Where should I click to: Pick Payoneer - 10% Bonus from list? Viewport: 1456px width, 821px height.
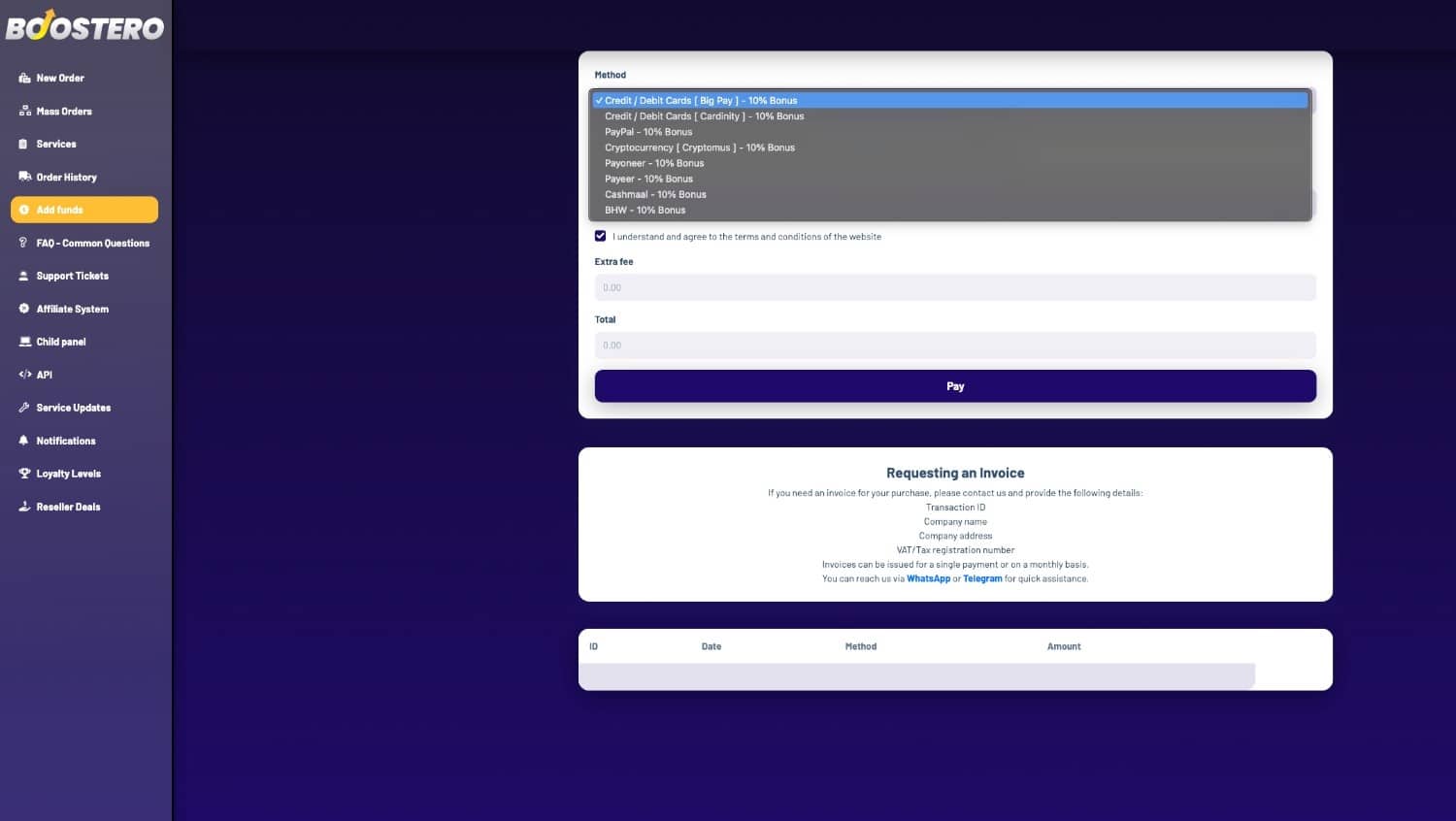coord(654,163)
